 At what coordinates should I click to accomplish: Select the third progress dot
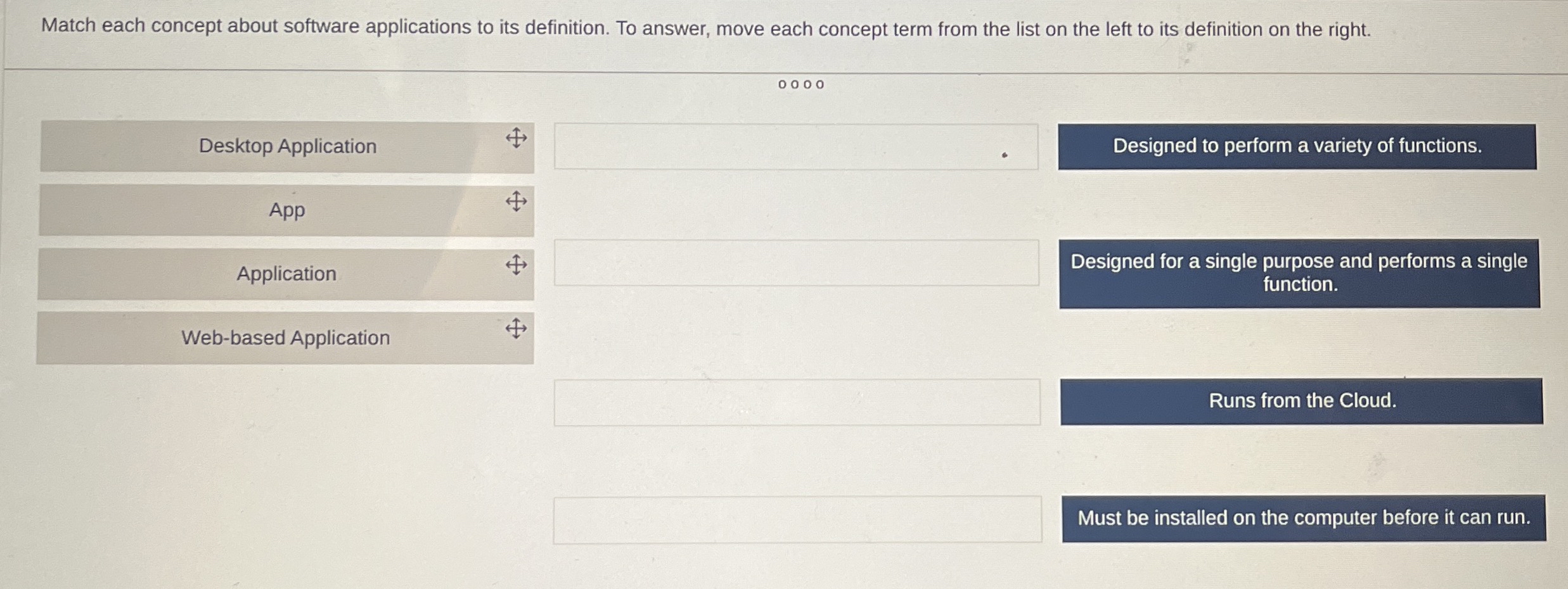click(x=807, y=84)
